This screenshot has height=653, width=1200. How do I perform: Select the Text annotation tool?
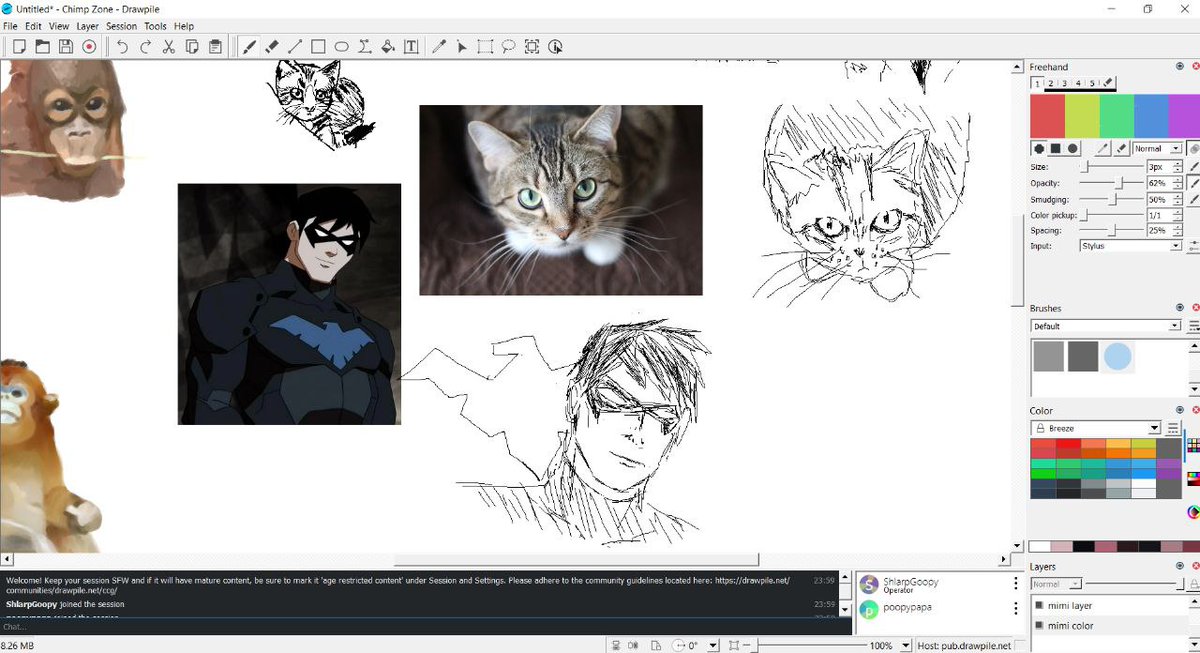pos(410,46)
